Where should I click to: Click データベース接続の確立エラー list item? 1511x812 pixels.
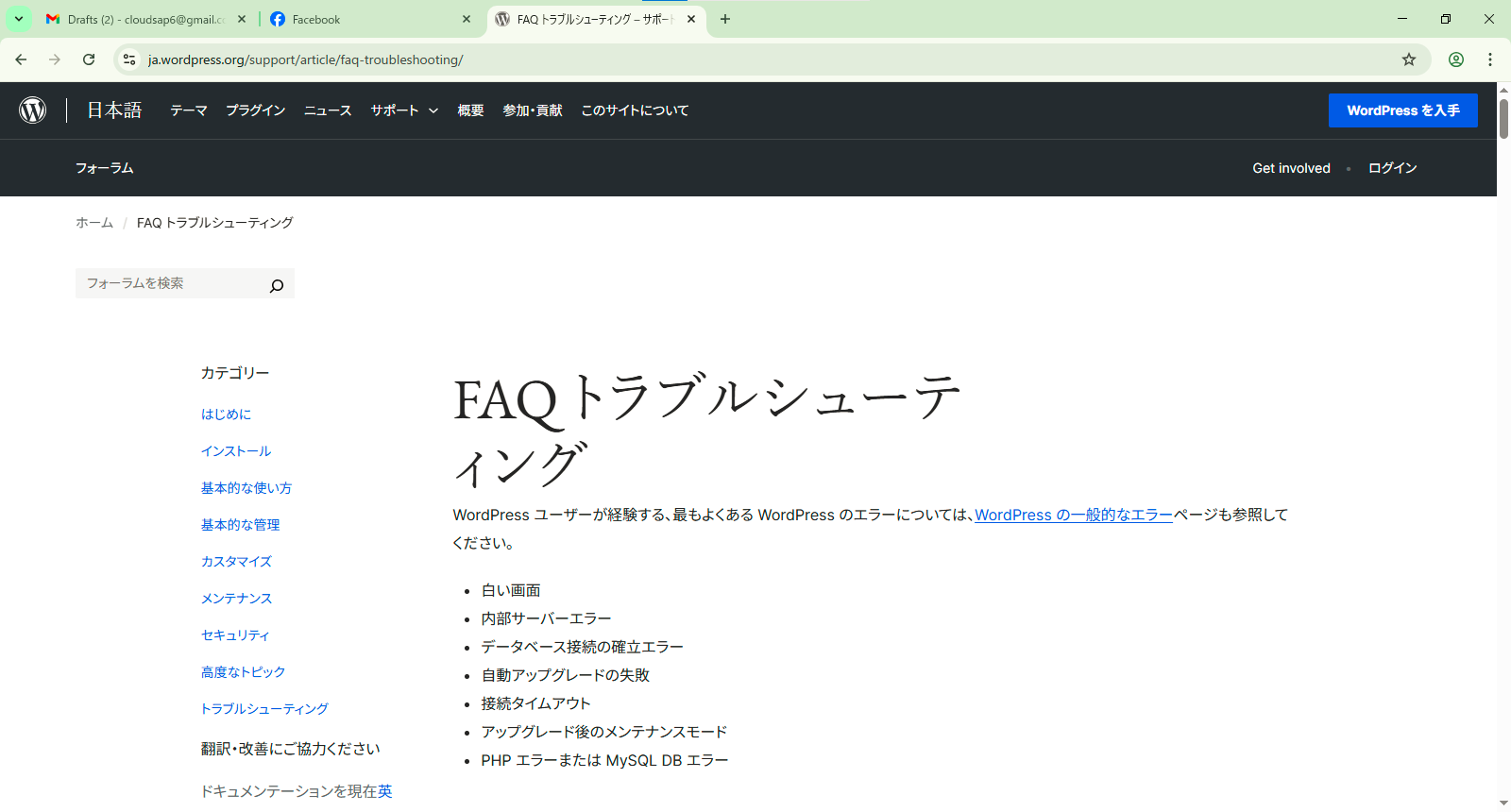click(x=582, y=647)
